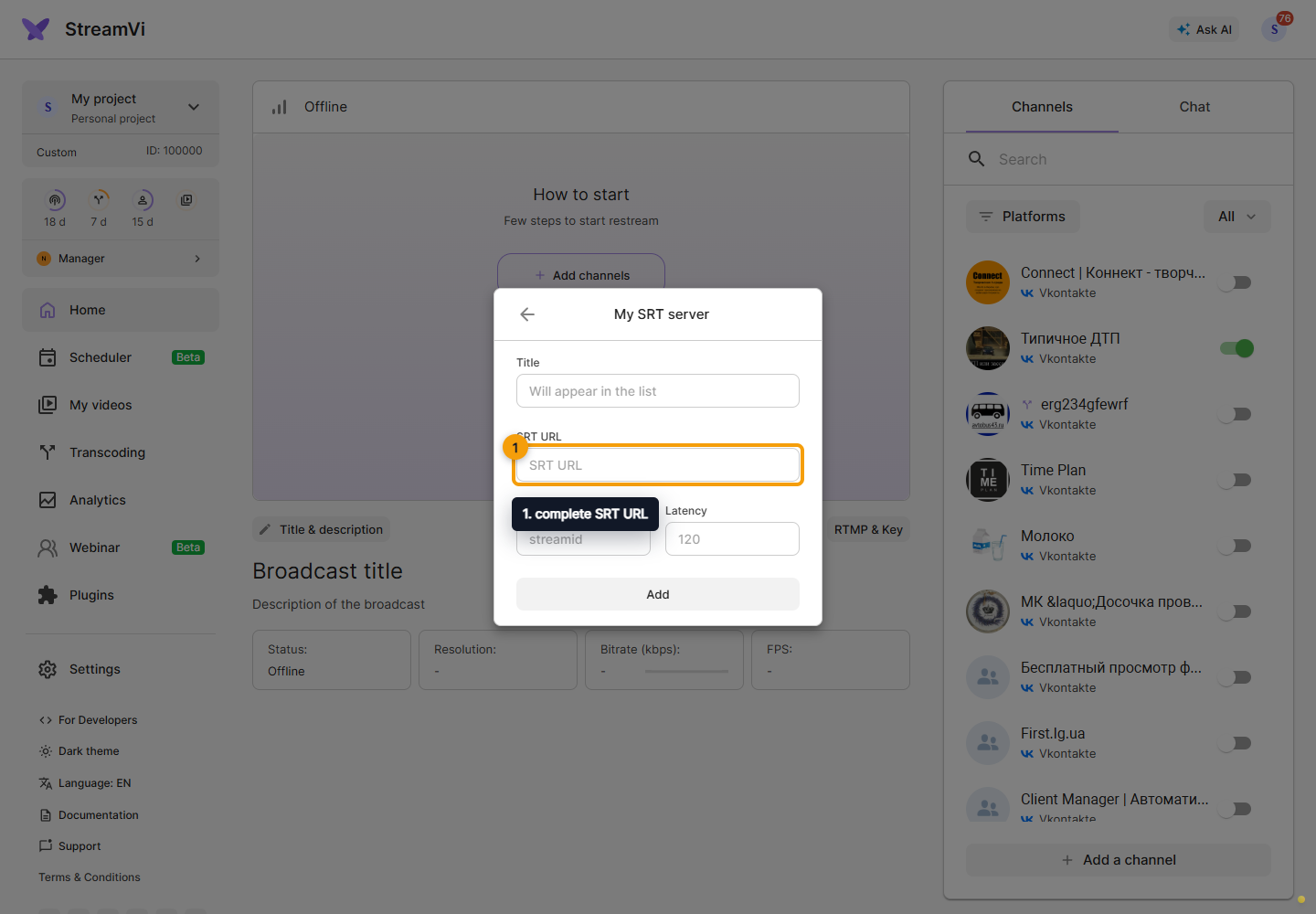Open the Platforms filter

[1023, 217]
